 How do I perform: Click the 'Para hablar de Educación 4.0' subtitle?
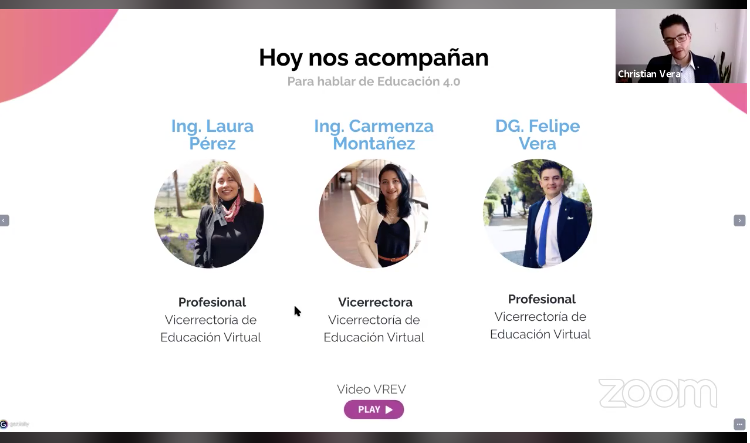(374, 82)
